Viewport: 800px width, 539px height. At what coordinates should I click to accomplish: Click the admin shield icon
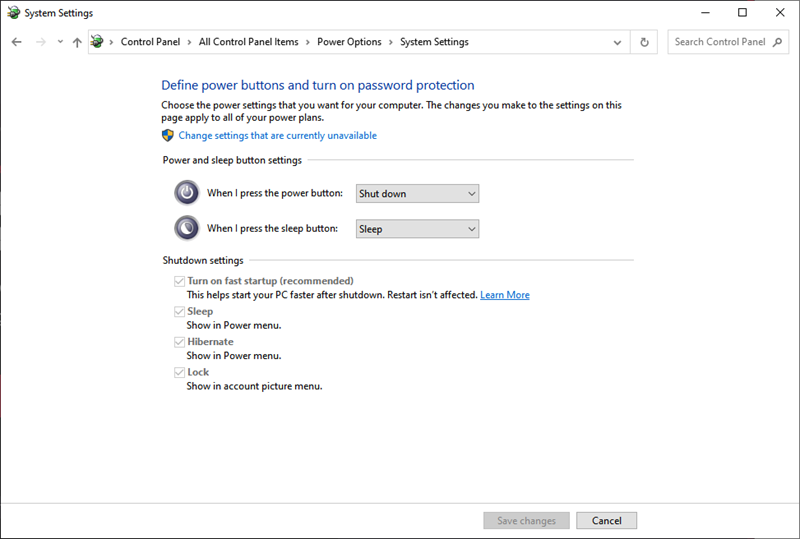click(x=168, y=135)
